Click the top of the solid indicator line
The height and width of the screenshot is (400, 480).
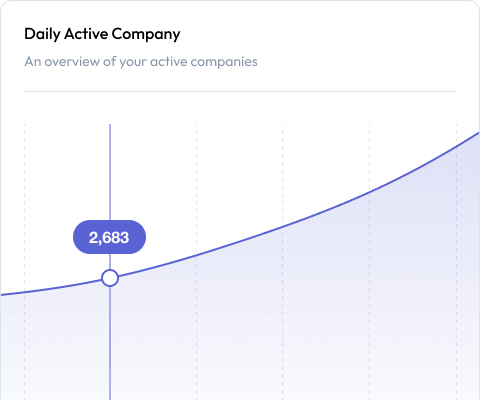click(x=110, y=127)
